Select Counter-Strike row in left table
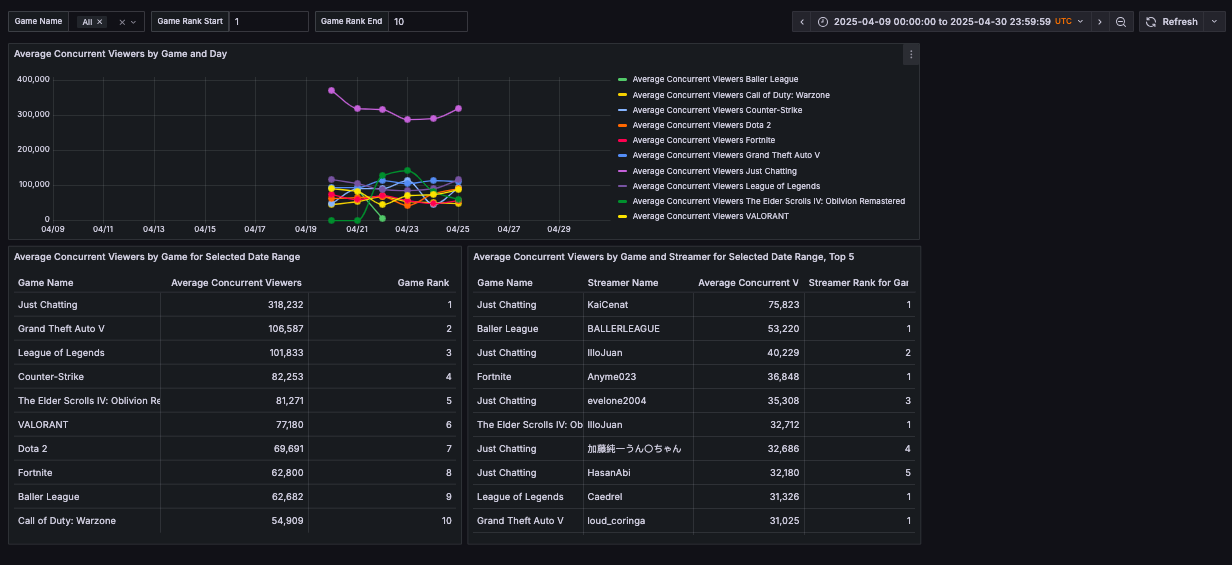Screen dimensions: 1232x565 (235, 377)
